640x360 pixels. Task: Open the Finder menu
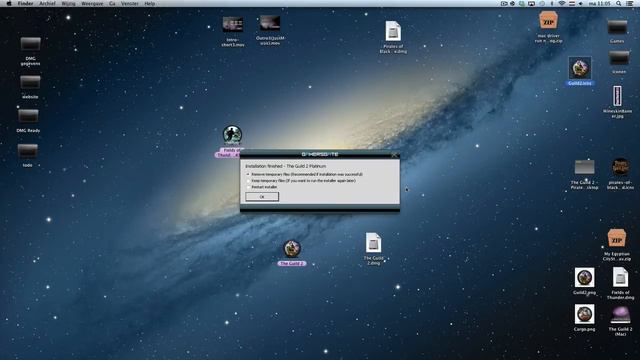25,3
